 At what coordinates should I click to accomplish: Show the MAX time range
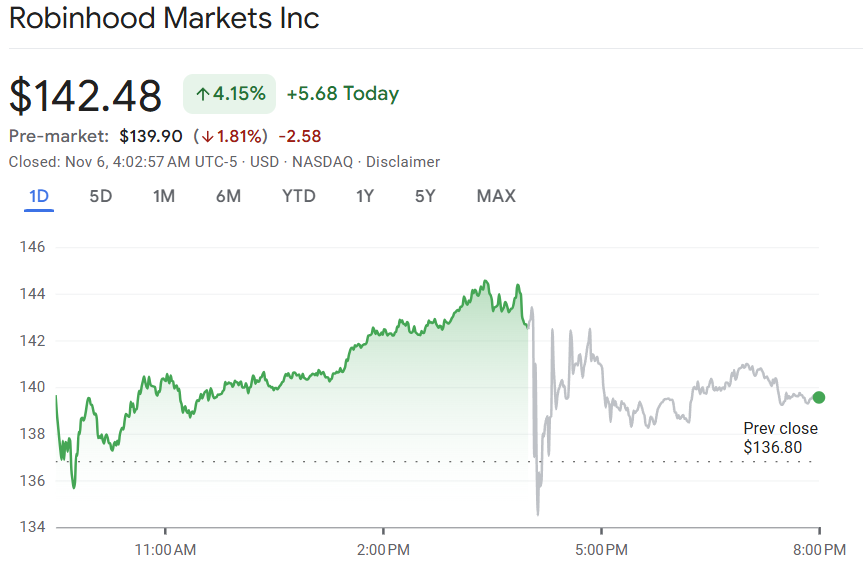(x=496, y=196)
